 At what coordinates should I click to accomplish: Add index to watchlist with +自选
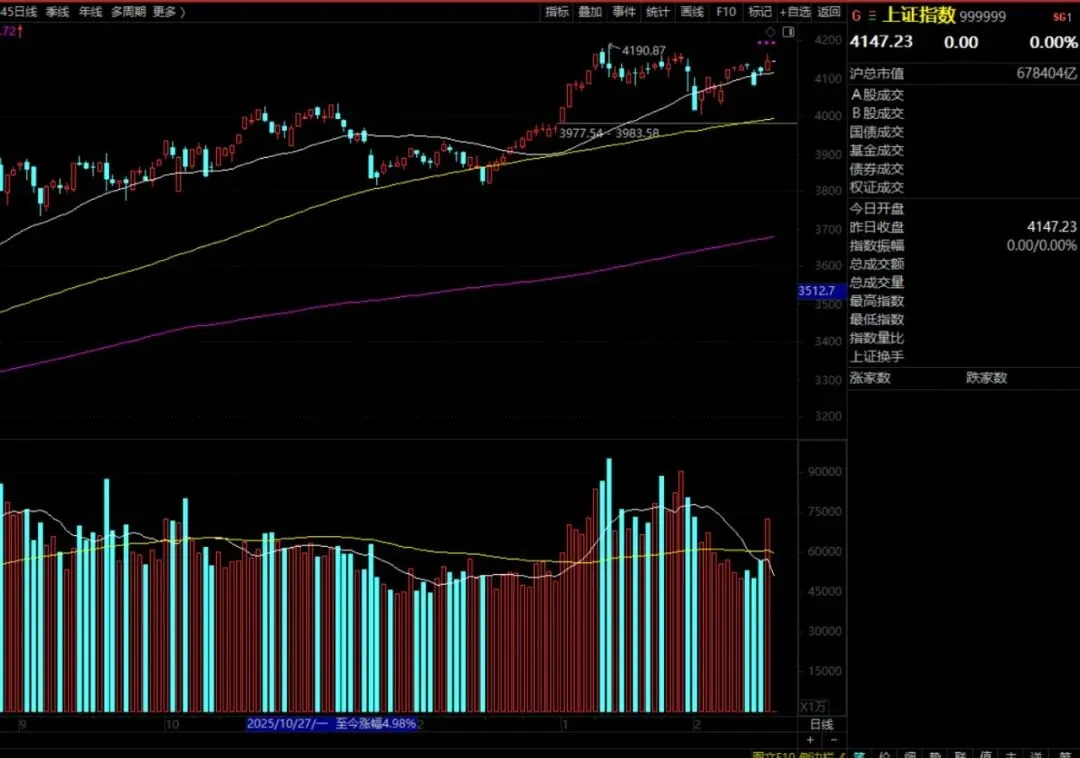(x=795, y=12)
